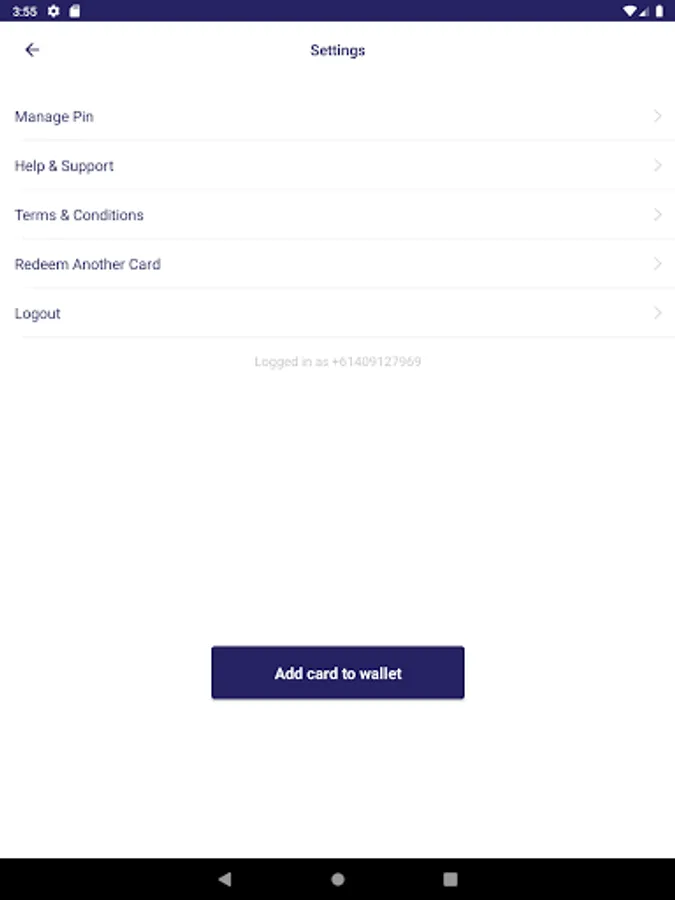The image size is (675, 900).
Task: Click chevron next to Terms & Conditions
Action: (x=657, y=215)
